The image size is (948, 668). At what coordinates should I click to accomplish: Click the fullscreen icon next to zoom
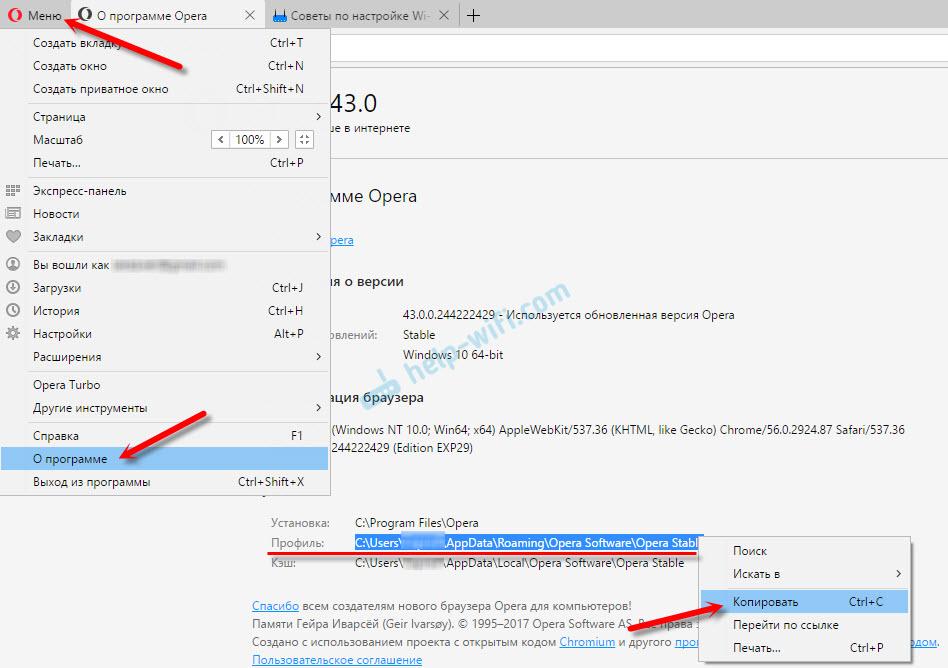pos(304,140)
